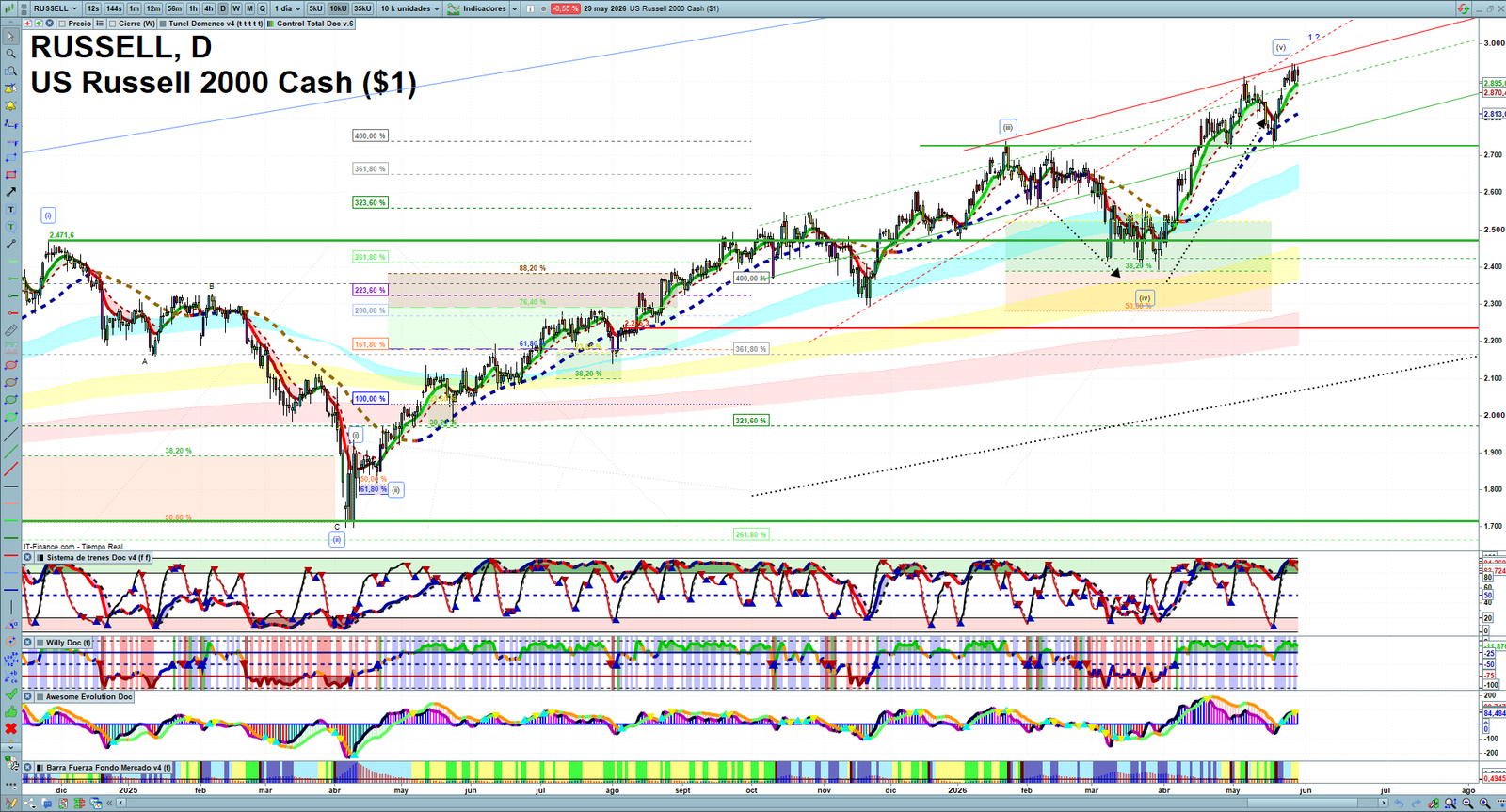Open the three dots more tools menu
The image size is (1506, 812).
(x=11, y=787)
